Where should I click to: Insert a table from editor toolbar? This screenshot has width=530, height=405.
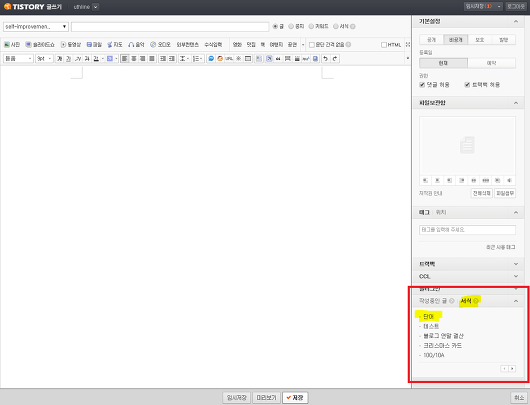click(x=248, y=59)
